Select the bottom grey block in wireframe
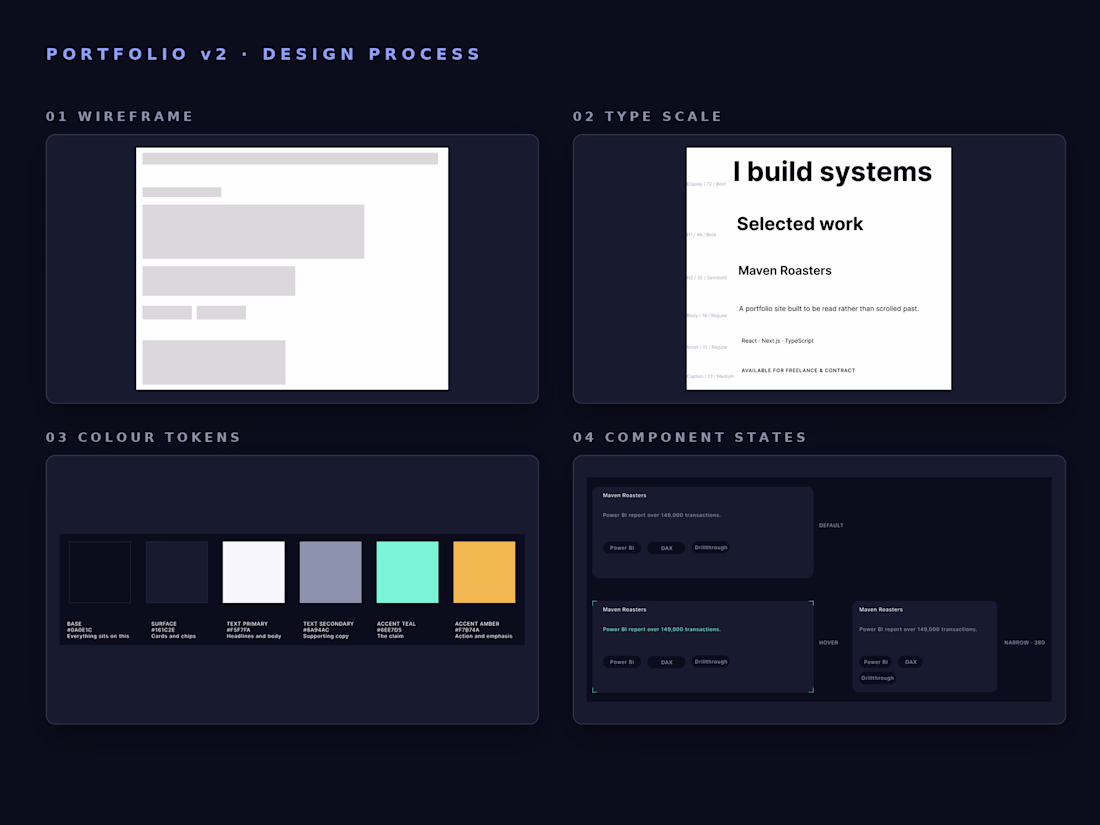 [214, 362]
